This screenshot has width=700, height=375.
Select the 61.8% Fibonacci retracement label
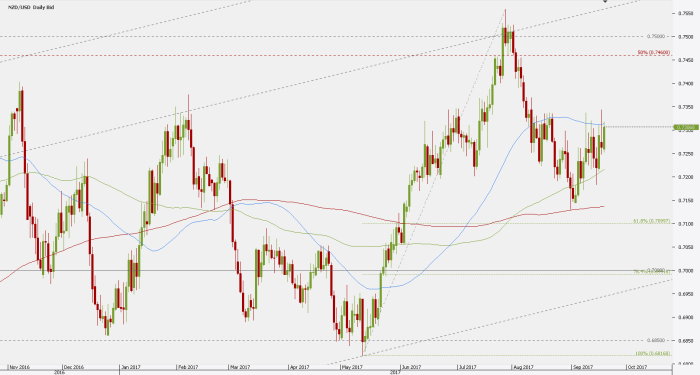(651, 221)
